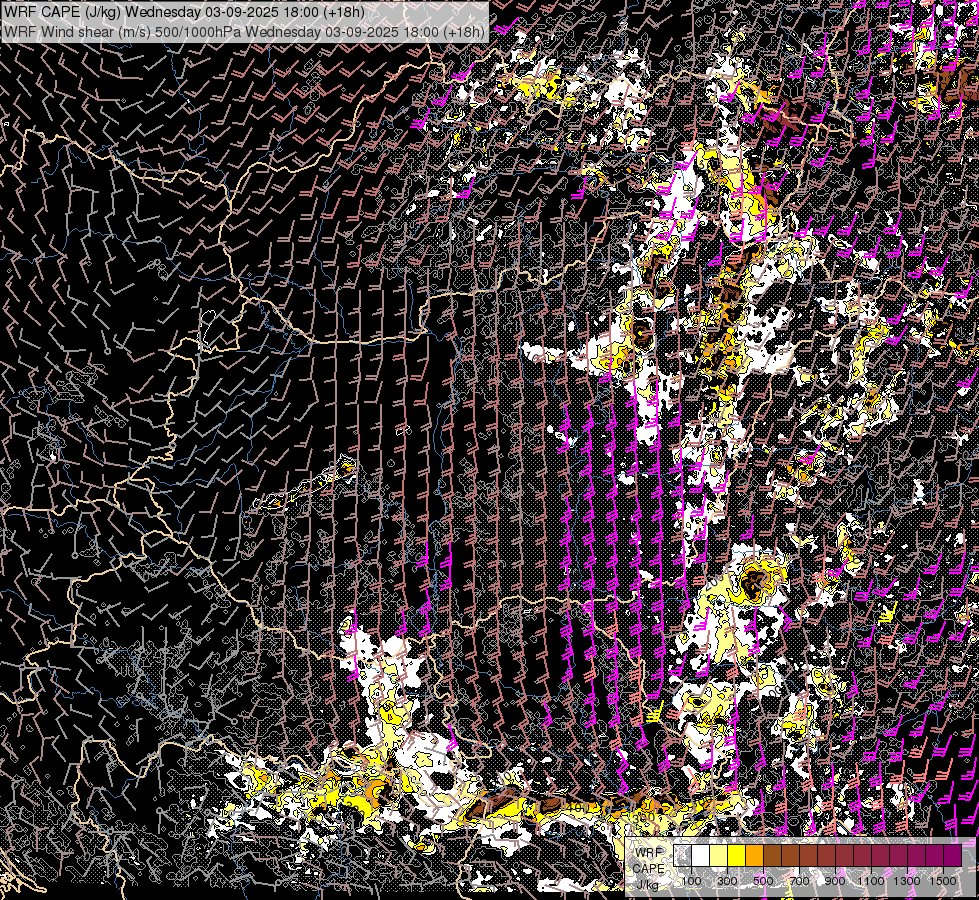Screen dimensions: 979x900
Task: Click the WRF CAPE (J/kg) title line
Action: point(184,12)
